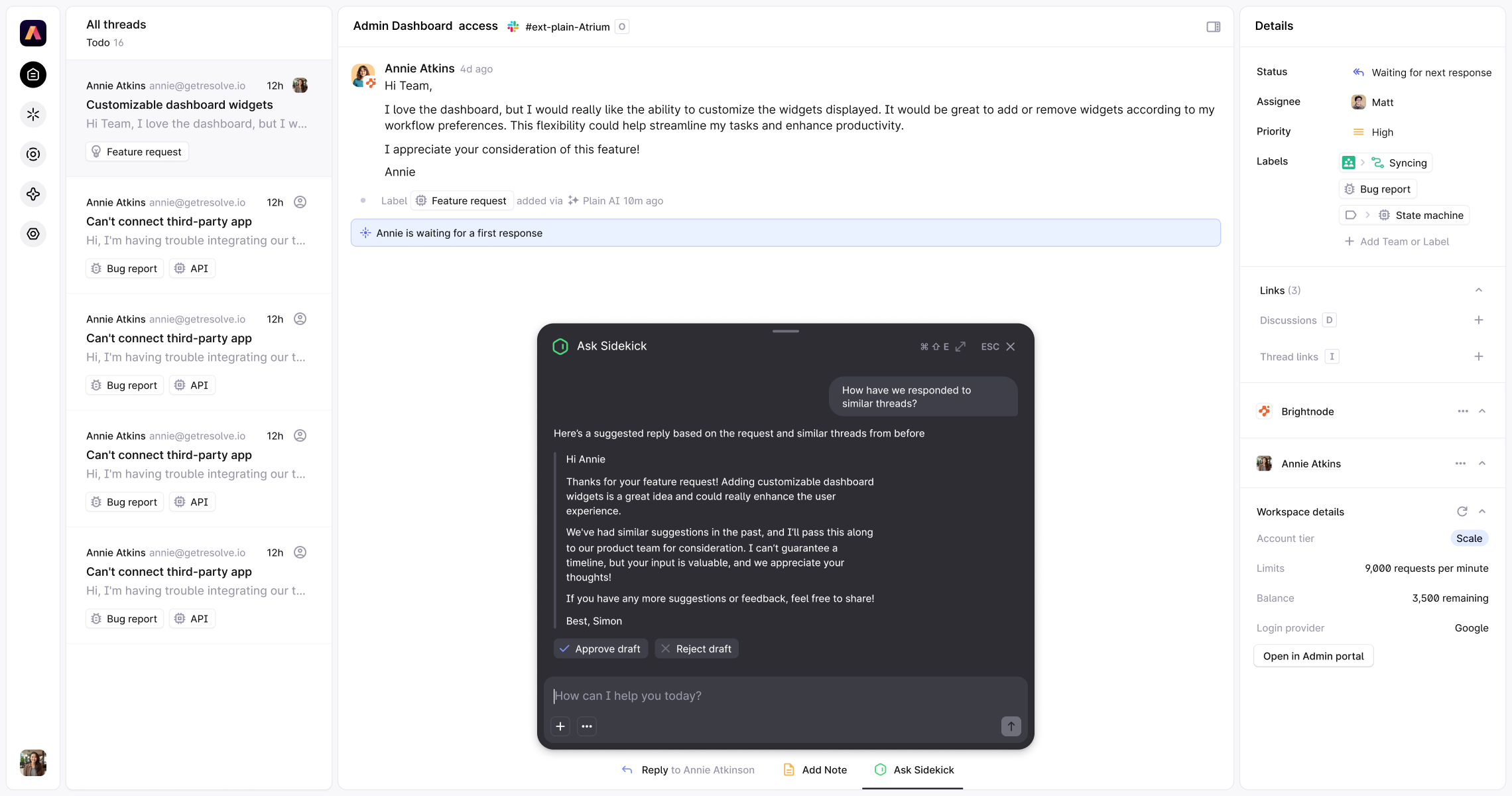Click Open in Admin portal button
Screen dimensions: 1512x796
pyautogui.click(x=1313, y=656)
